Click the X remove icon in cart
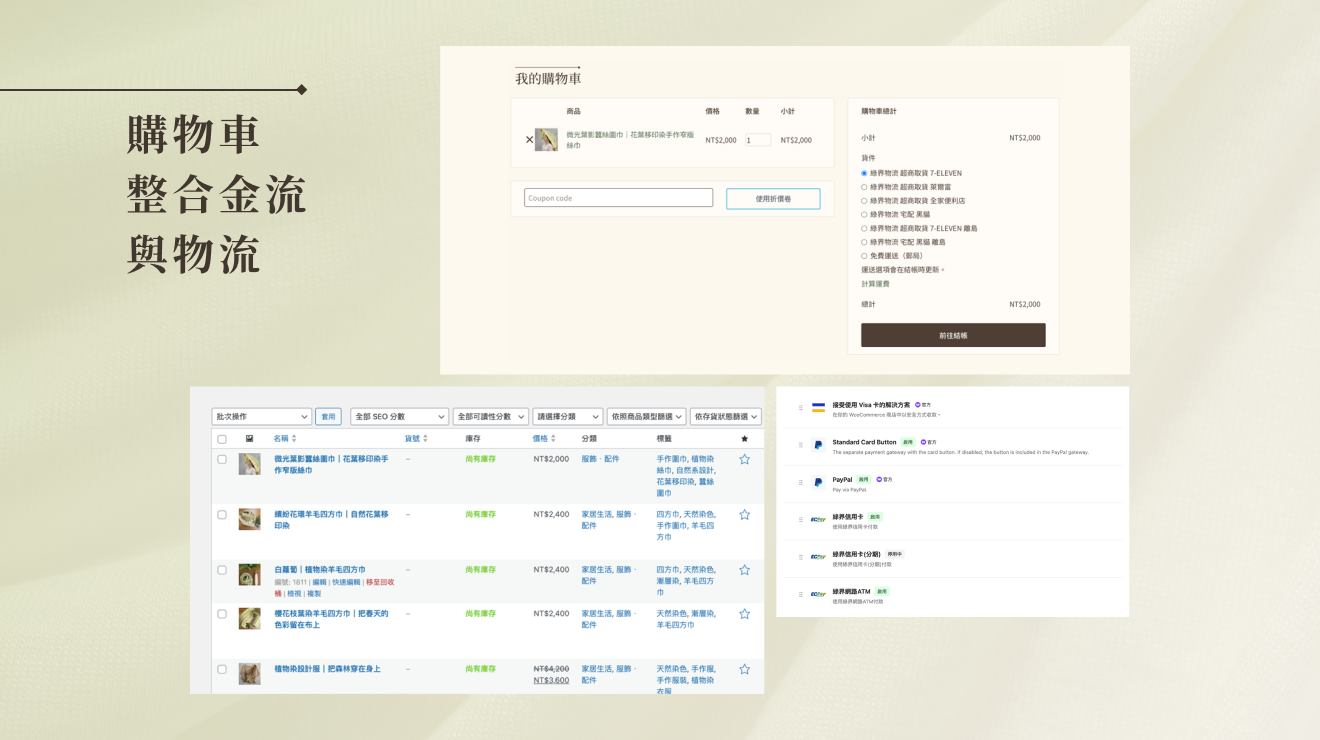Screen dimensions: 1320x740 tap(529, 140)
